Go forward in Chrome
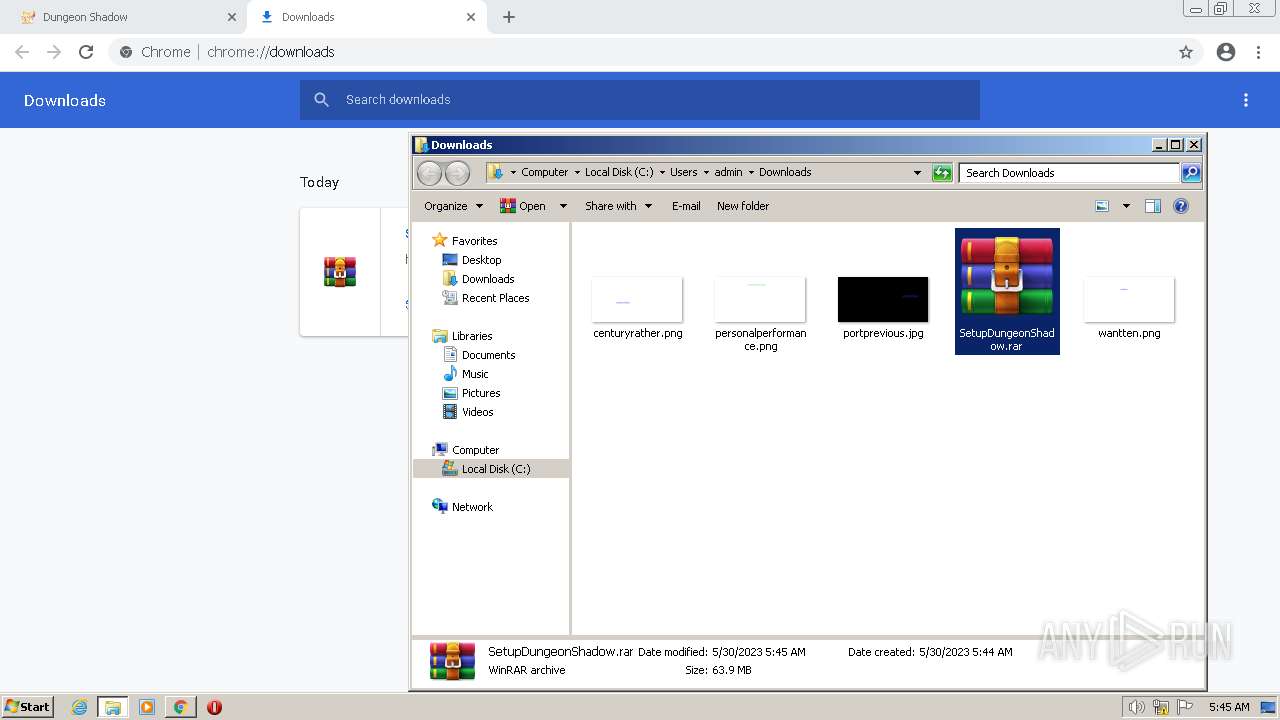 tap(54, 52)
